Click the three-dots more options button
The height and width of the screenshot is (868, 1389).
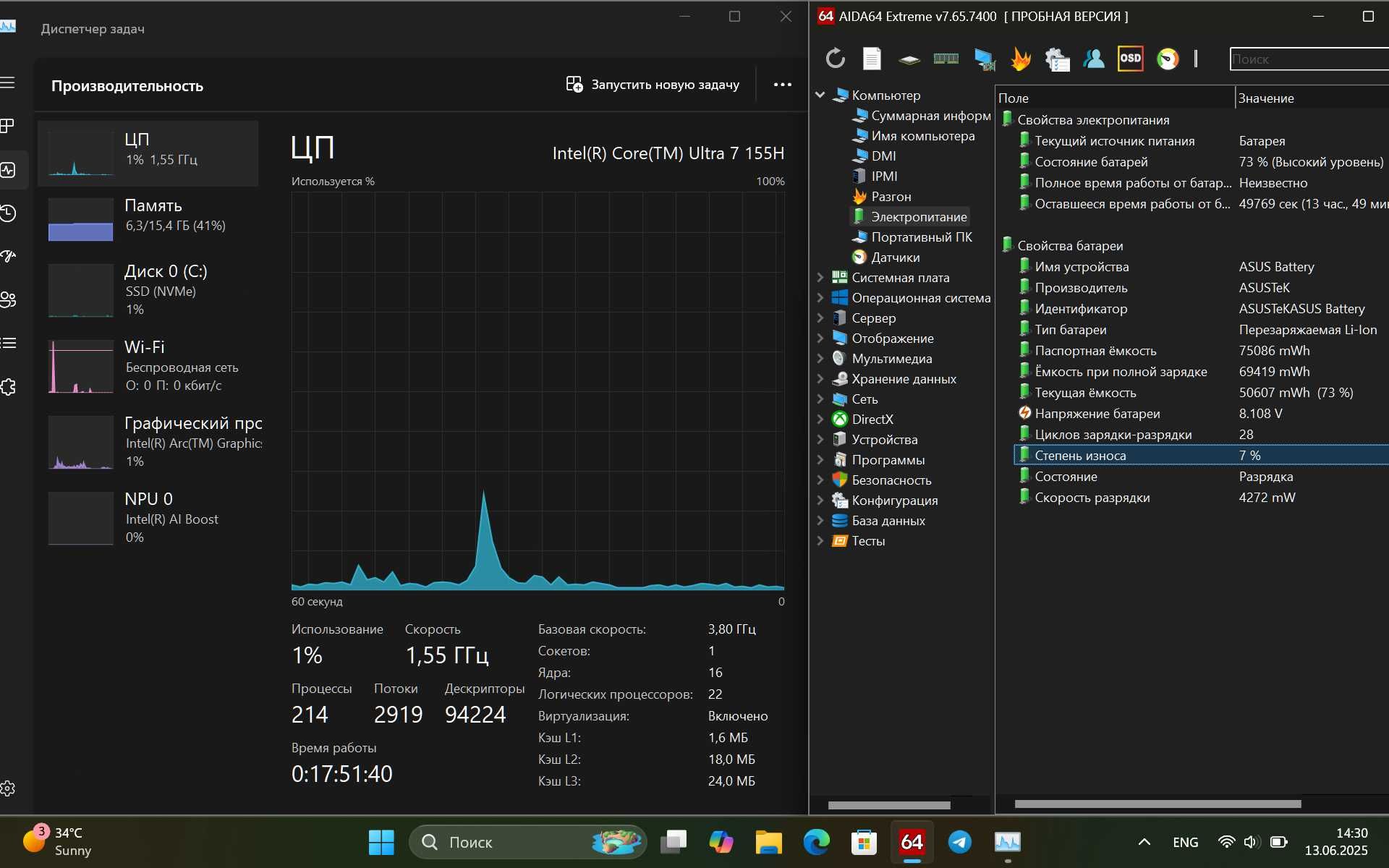click(x=783, y=85)
